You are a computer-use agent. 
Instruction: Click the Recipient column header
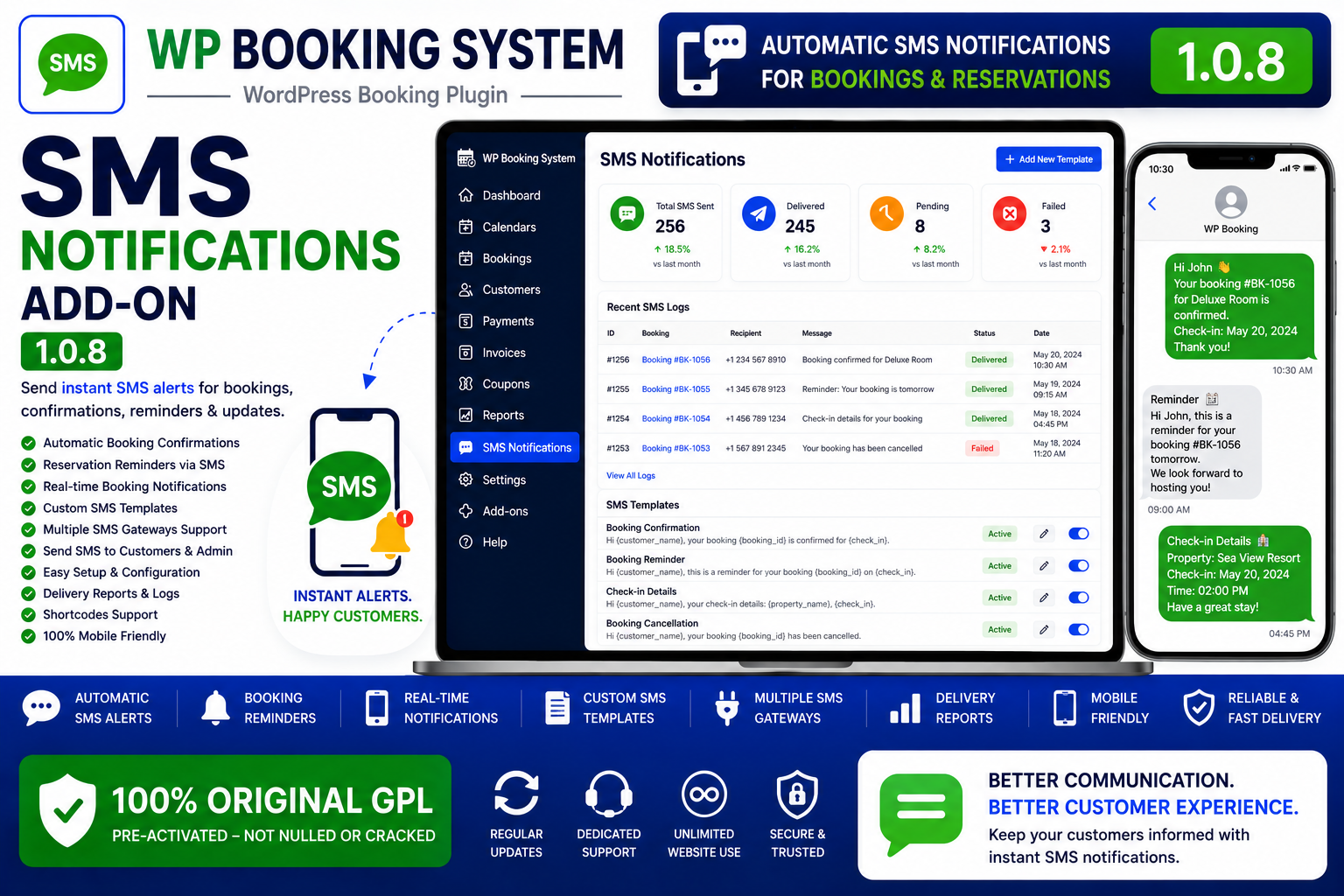pos(745,333)
